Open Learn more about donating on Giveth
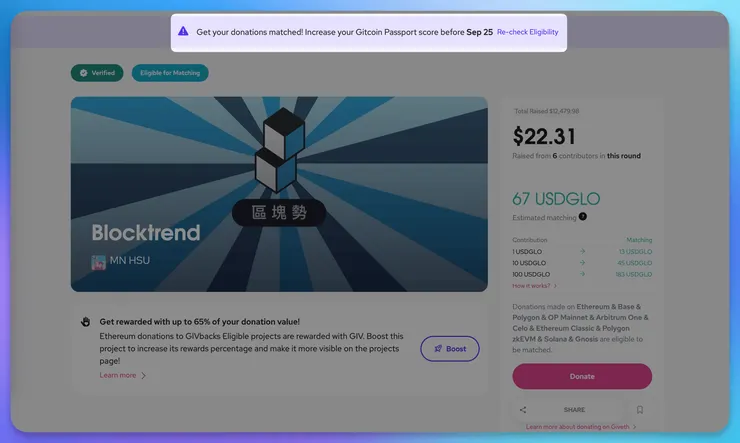 pyautogui.click(x=577, y=427)
